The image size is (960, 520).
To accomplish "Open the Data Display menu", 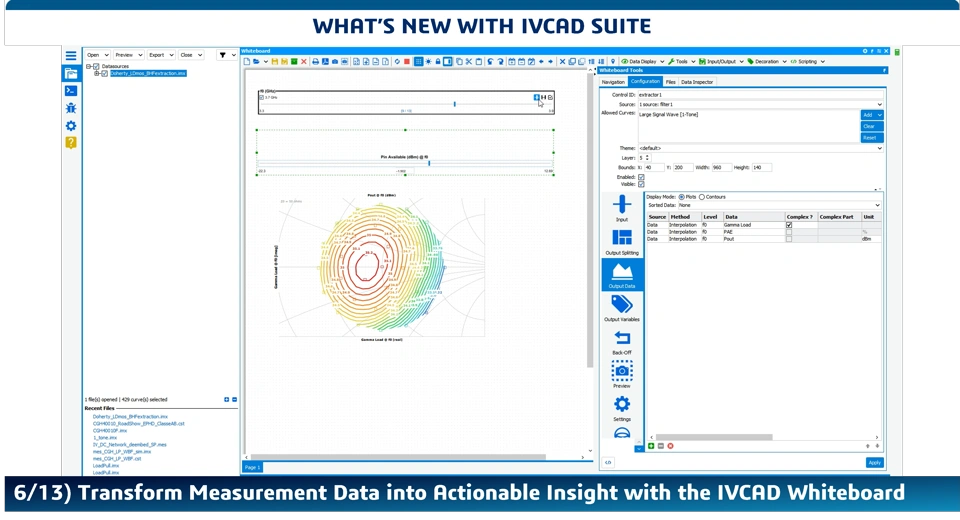I will pos(642,61).
